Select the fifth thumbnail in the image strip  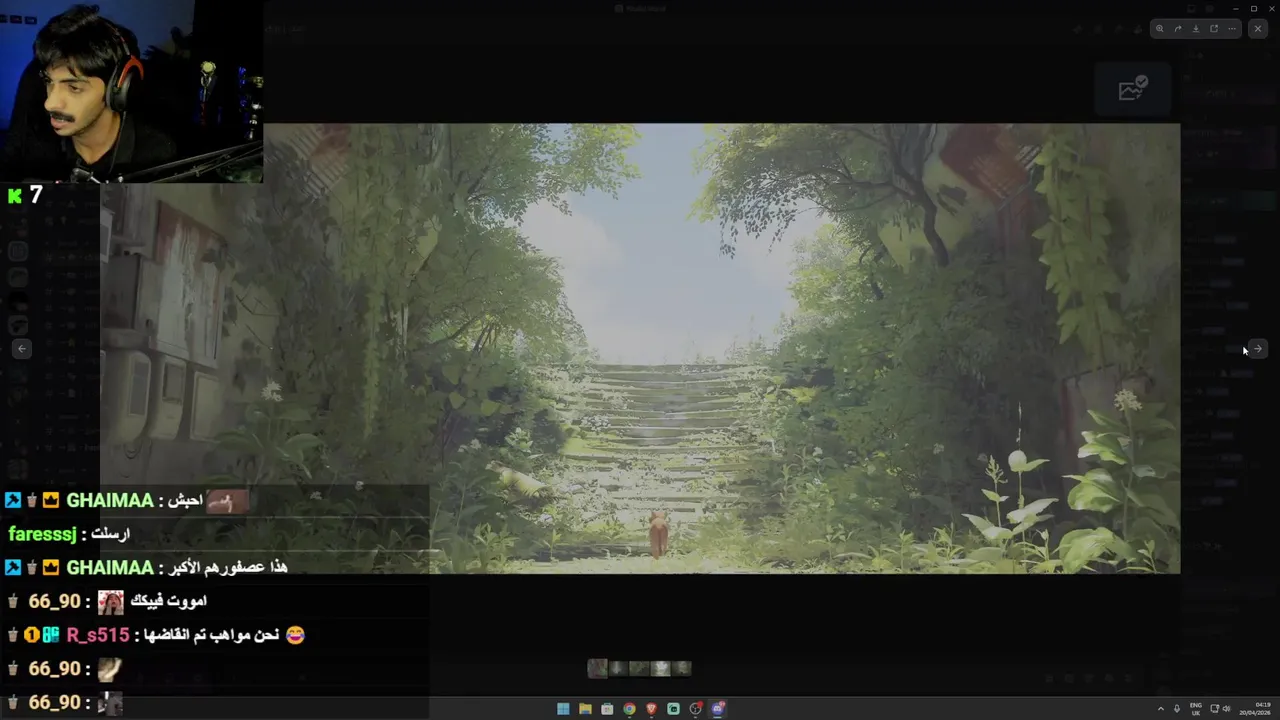pos(682,668)
